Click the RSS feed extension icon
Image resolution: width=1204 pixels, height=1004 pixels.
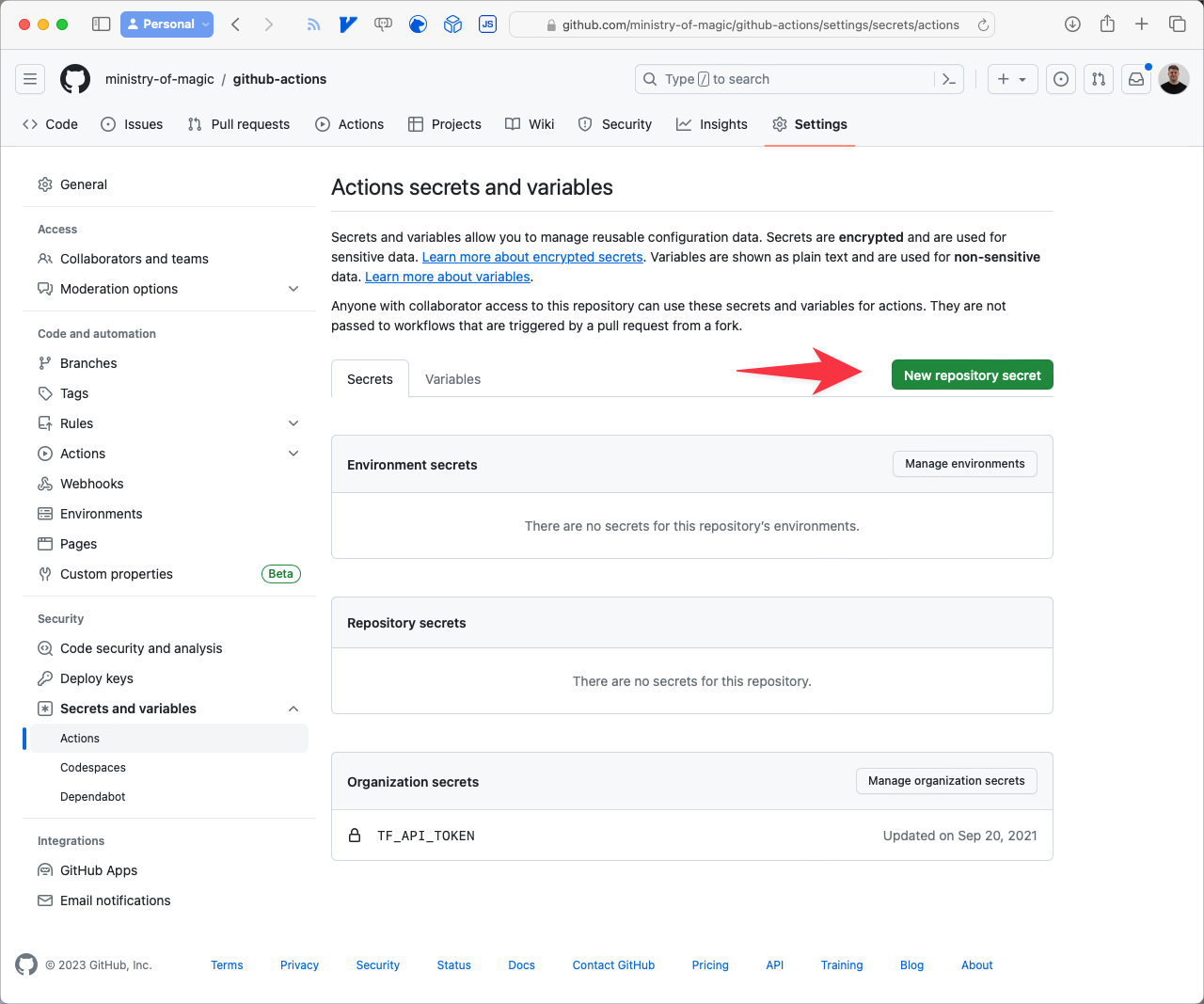pyautogui.click(x=313, y=24)
